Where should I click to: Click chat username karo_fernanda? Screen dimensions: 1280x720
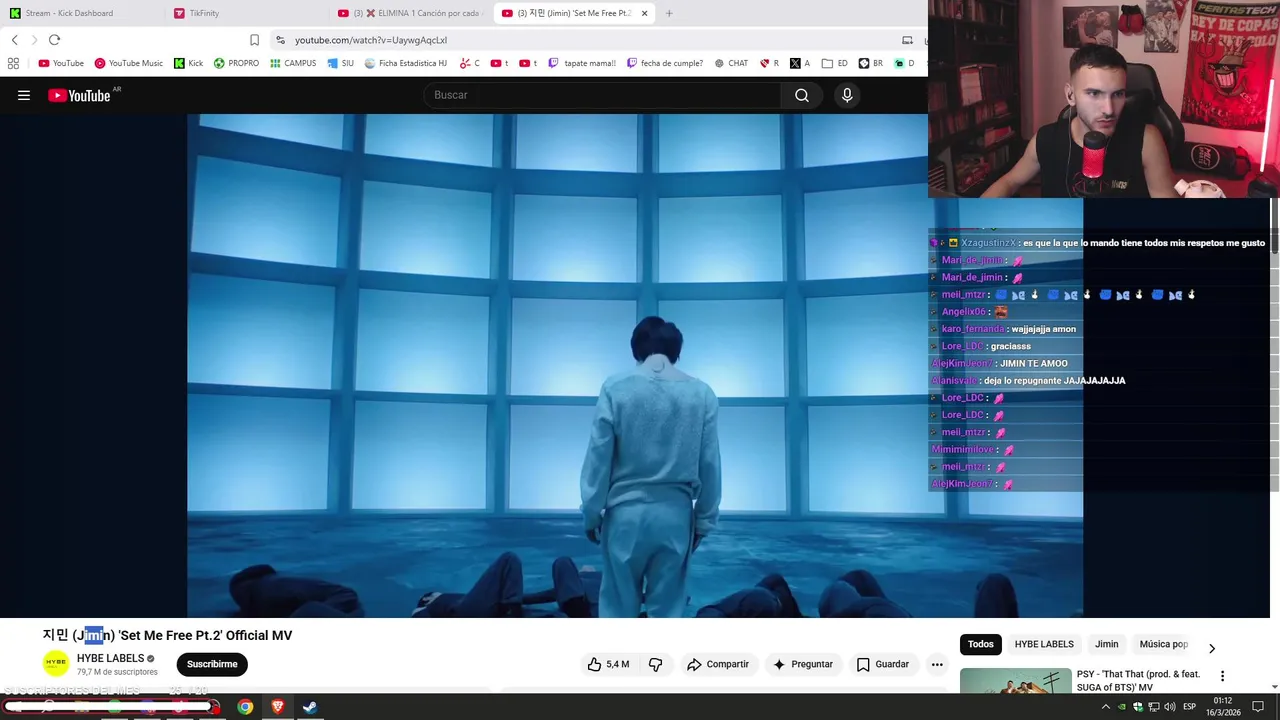pyautogui.click(x=972, y=329)
